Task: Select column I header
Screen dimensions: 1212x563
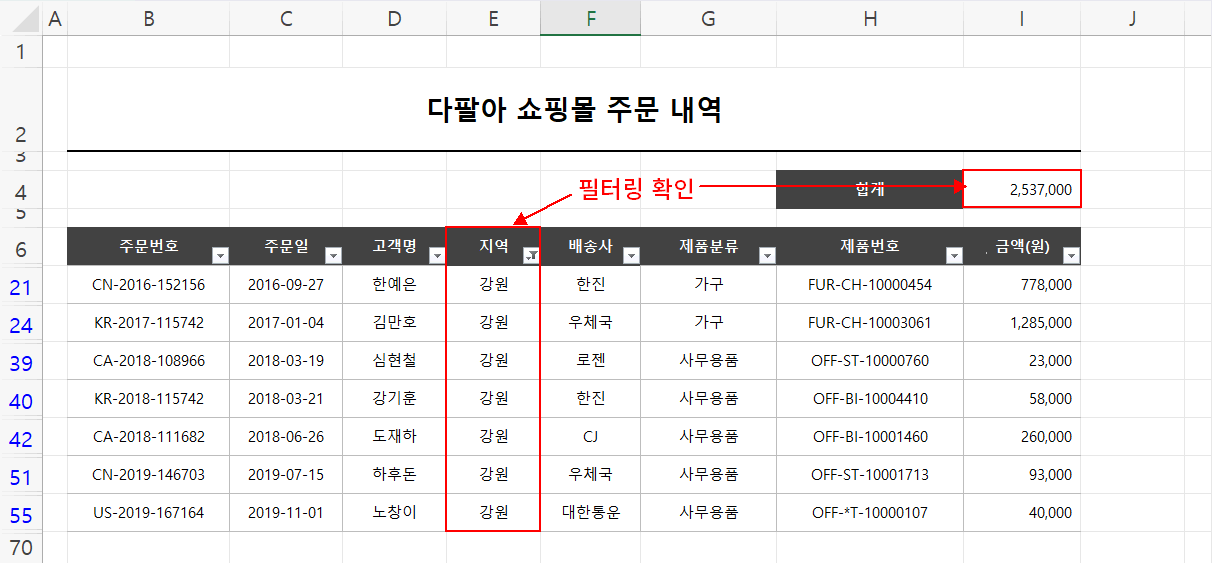Action: point(1022,17)
